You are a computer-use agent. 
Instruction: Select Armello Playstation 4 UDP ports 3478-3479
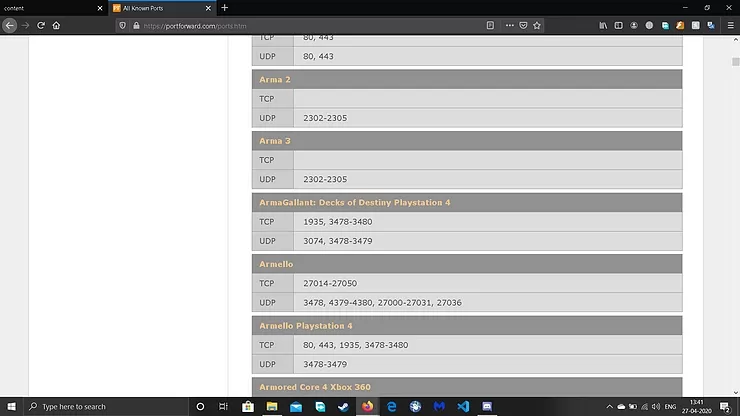tap(325, 364)
